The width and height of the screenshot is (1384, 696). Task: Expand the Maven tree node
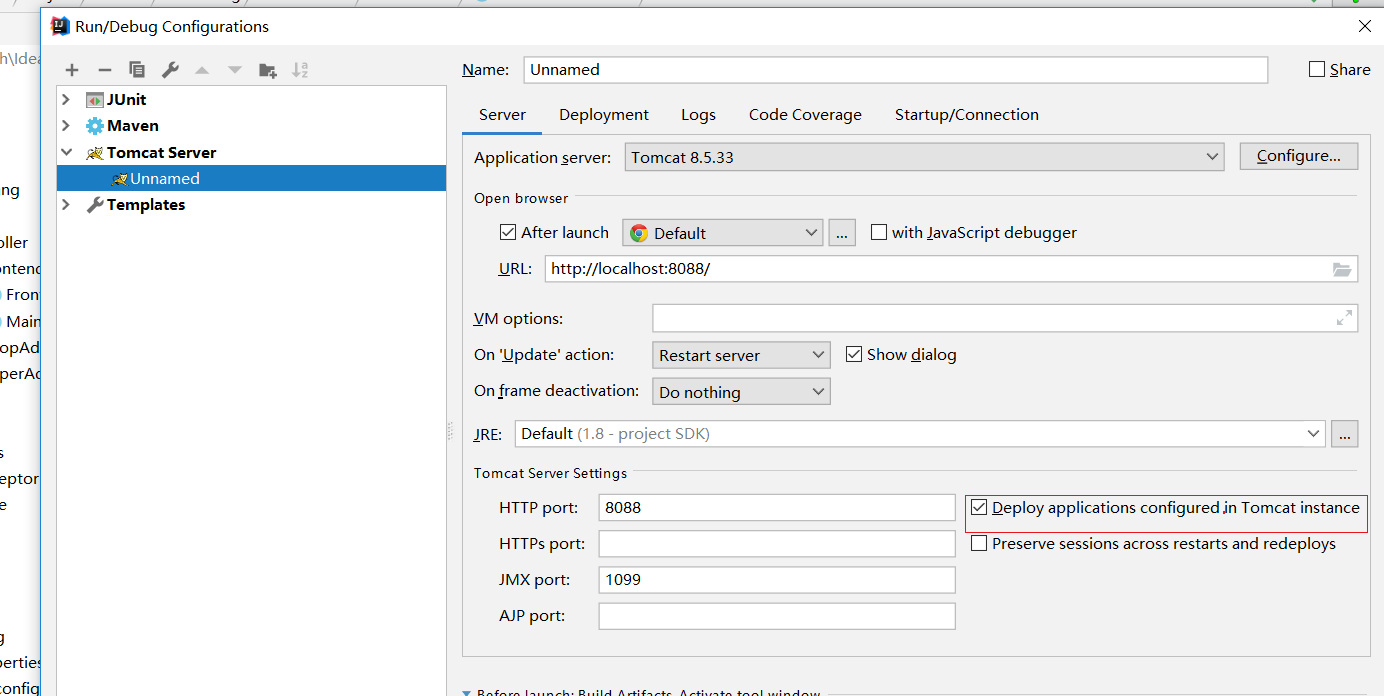click(x=66, y=125)
